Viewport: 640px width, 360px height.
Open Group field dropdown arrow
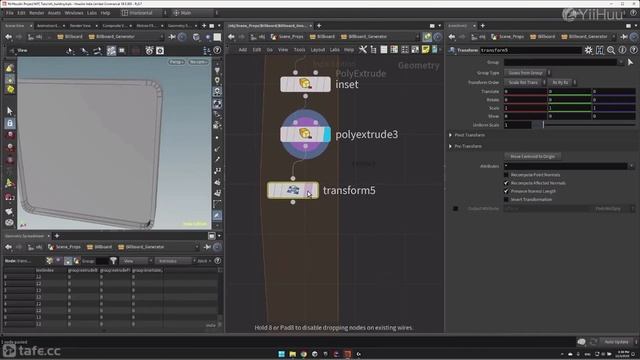click(621, 62)
